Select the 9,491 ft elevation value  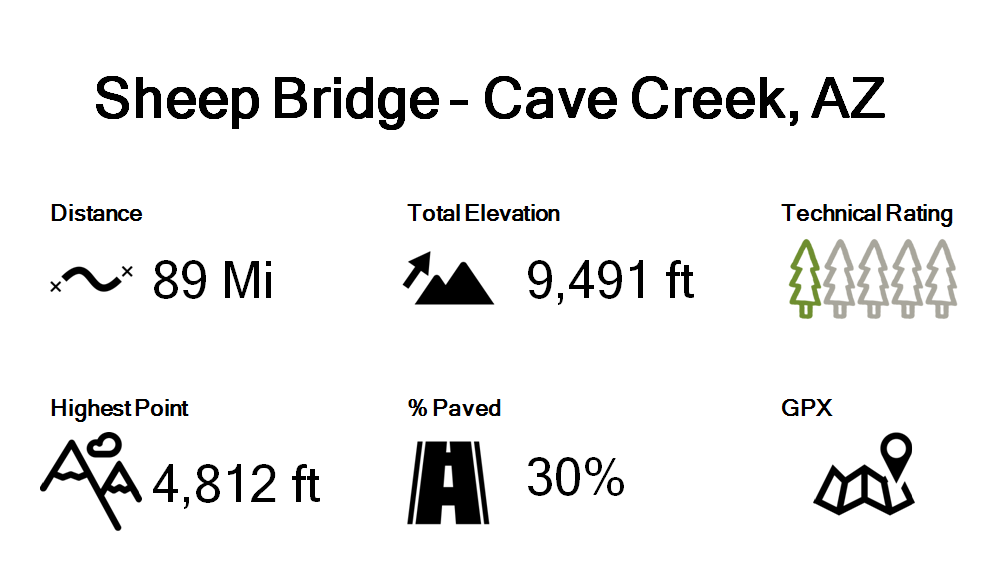[x=610, y=281]
